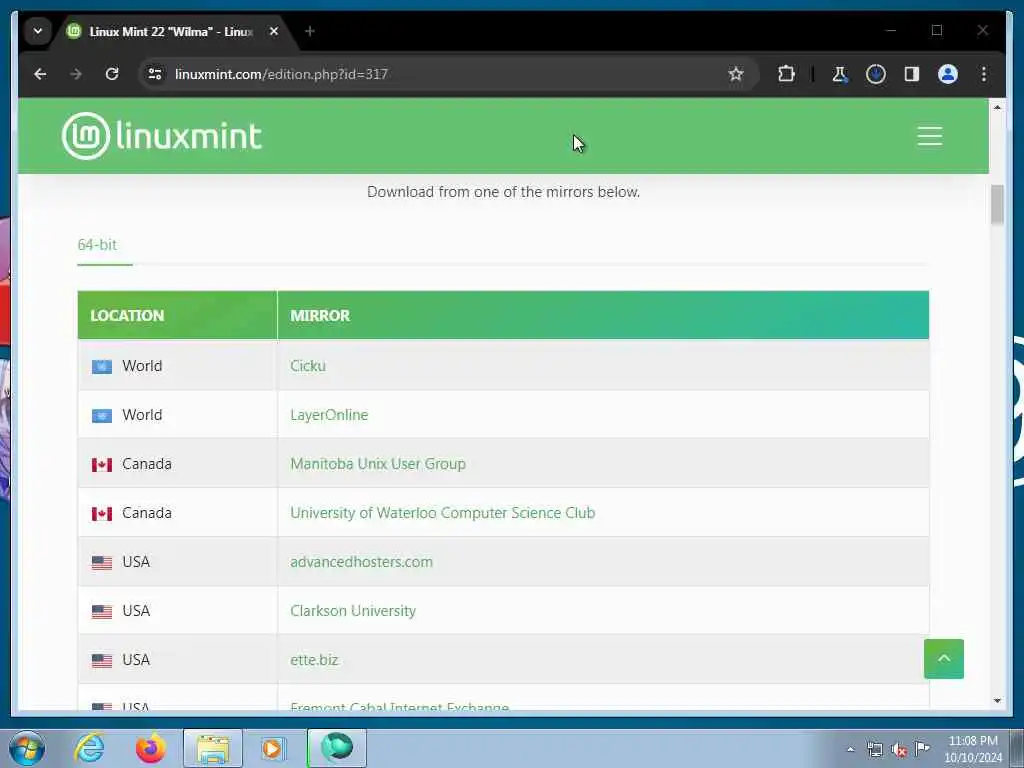
Task: Open Windows Media Player from taskbar
Action: coord(272,748)
